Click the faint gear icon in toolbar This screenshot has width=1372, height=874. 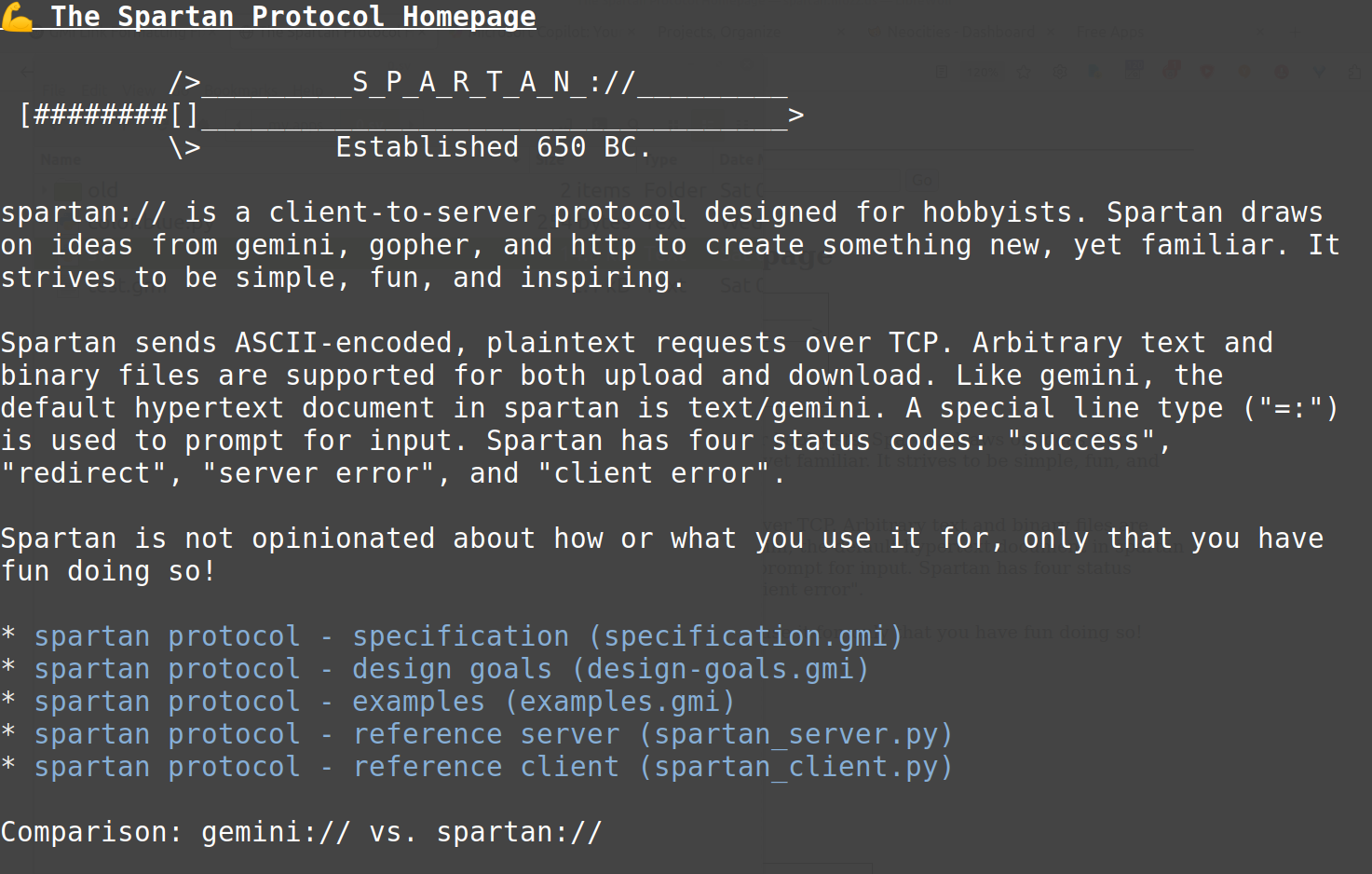[x=1060, y=72]
